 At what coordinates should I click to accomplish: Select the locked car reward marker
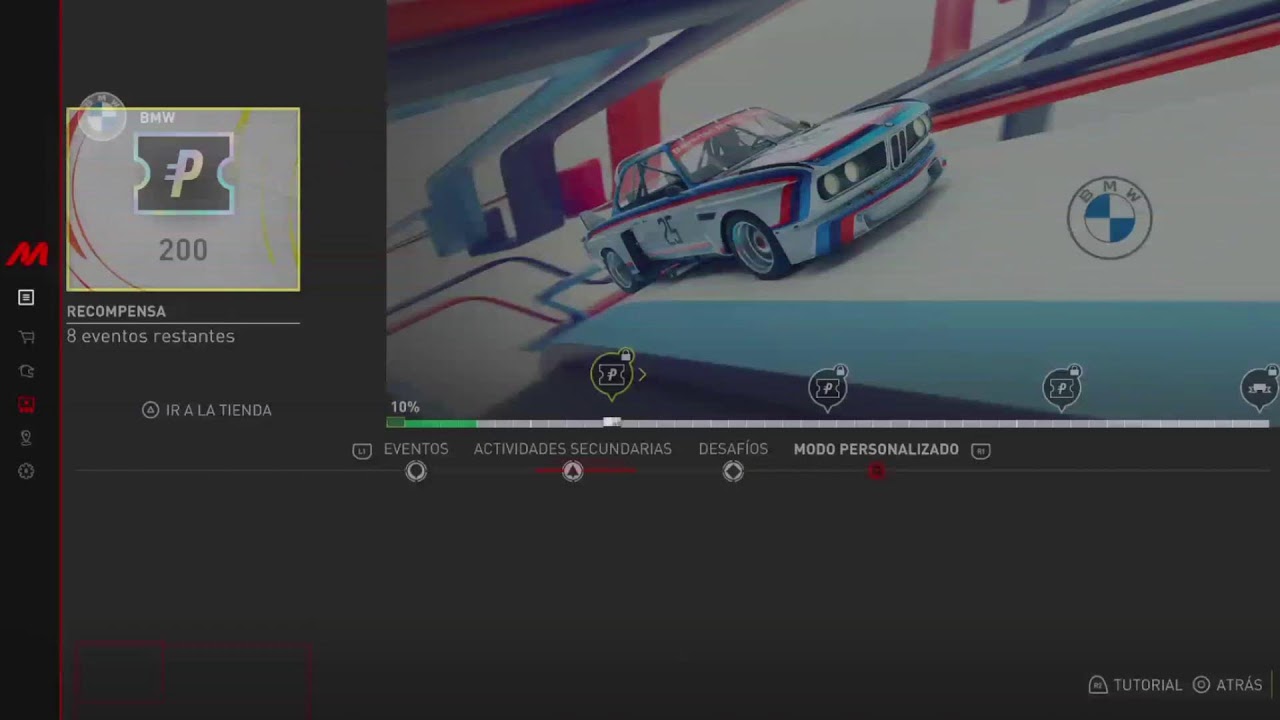tap(1260, 387)
